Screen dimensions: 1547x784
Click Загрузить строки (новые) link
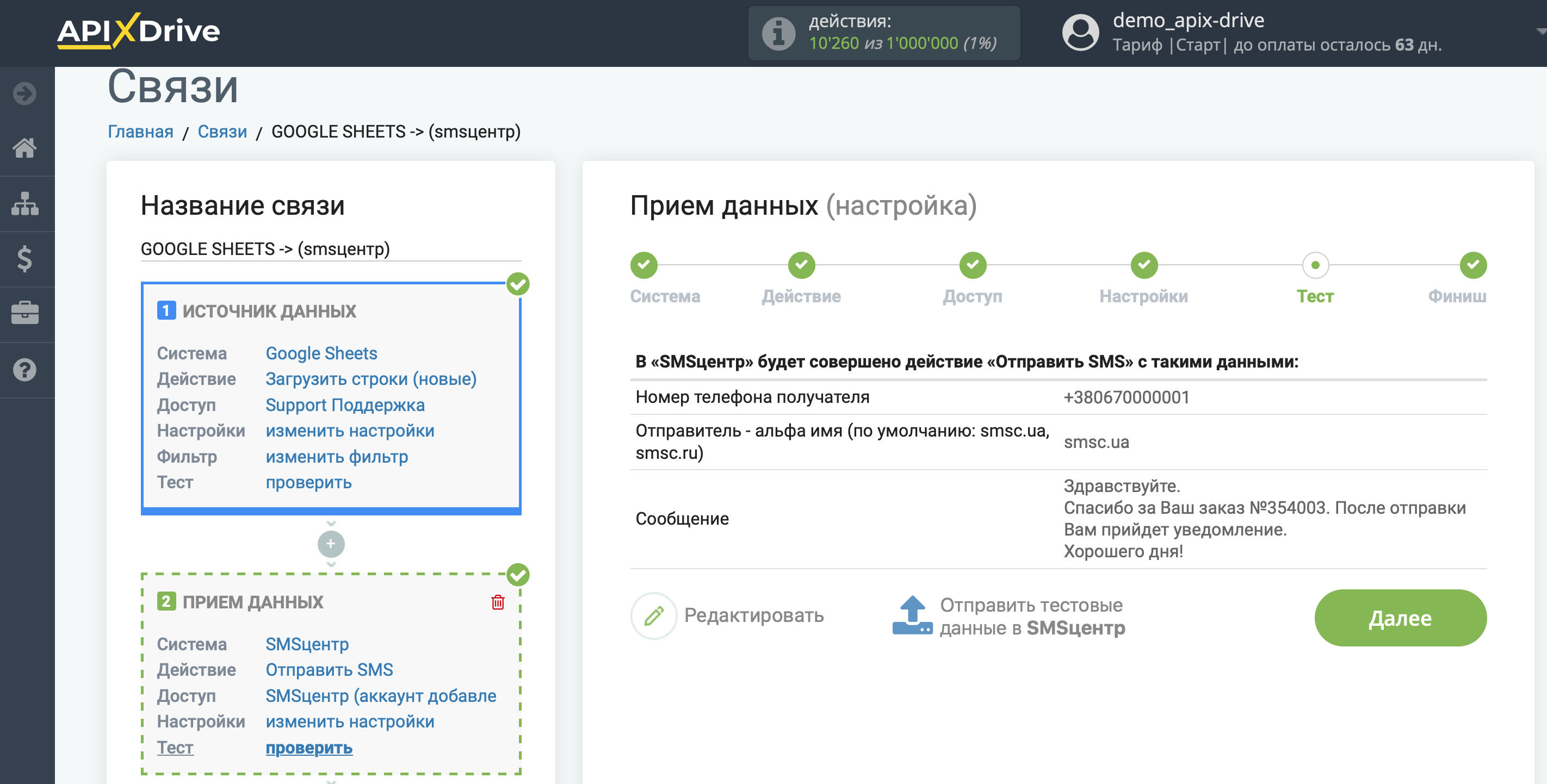370,379
